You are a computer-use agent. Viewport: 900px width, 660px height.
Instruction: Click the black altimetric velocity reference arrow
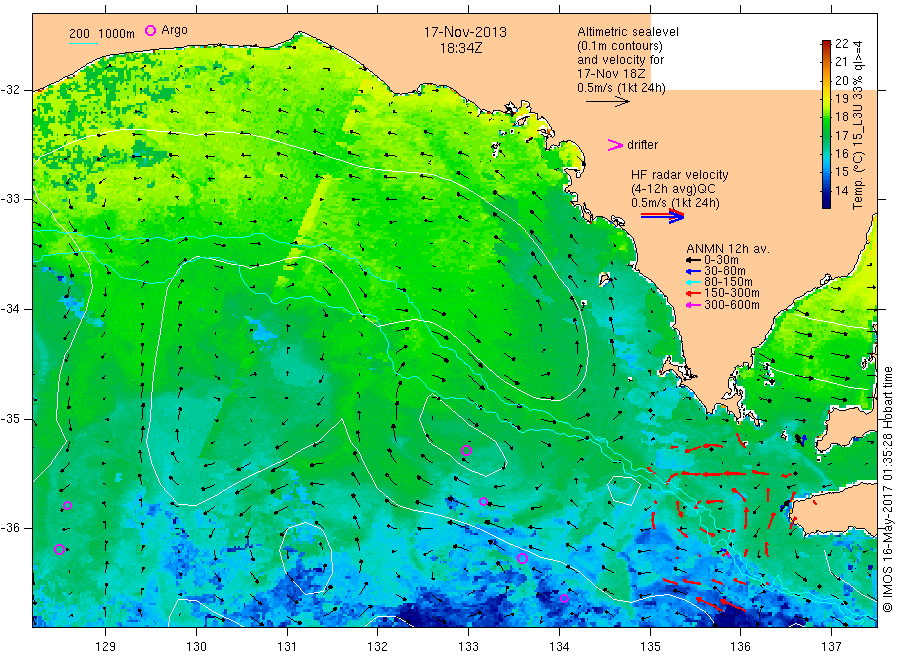coord(607,102)
